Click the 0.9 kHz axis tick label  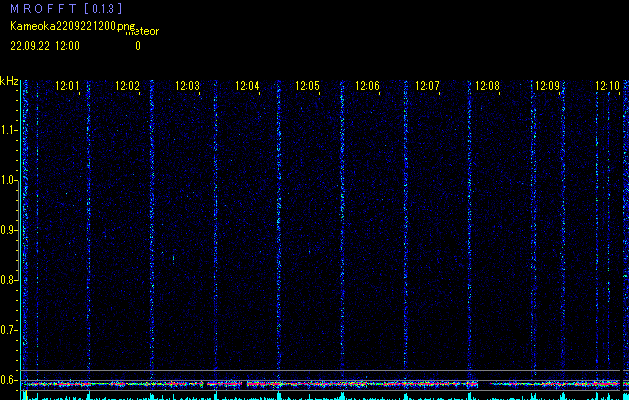pos(8,230)
